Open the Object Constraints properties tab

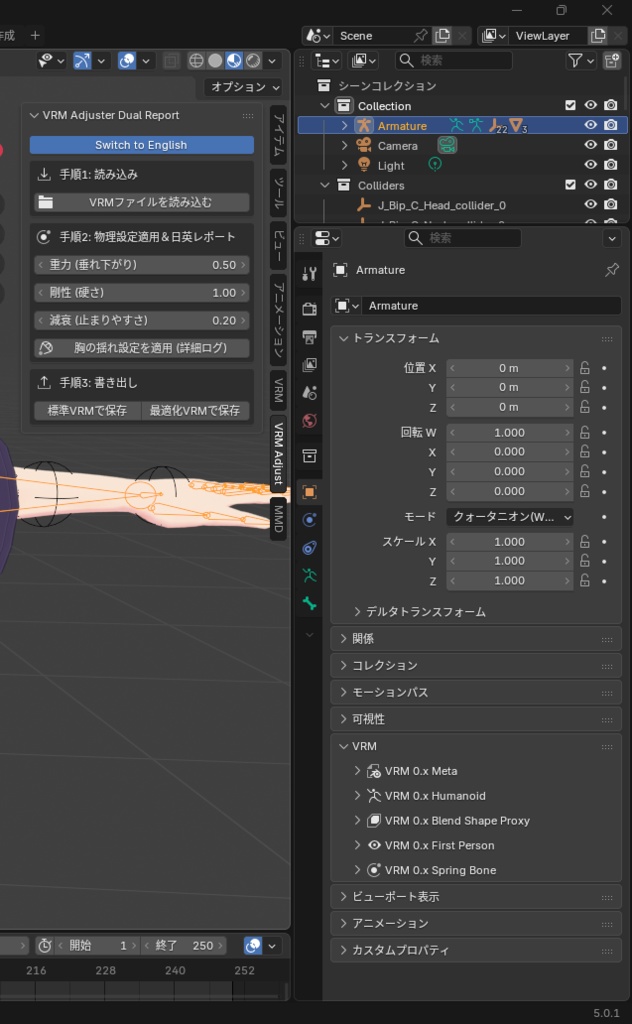(309, 547)
